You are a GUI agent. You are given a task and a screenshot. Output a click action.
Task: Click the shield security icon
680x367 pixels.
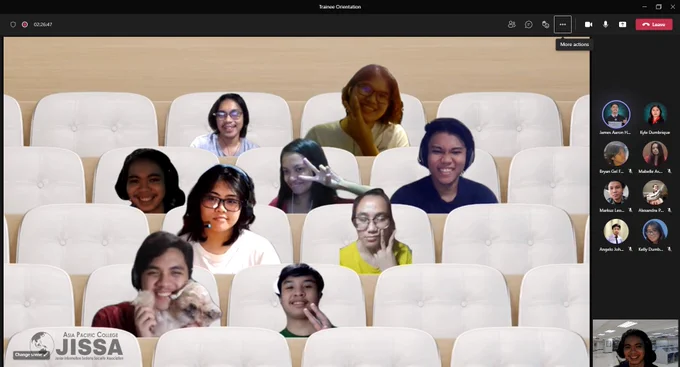pos(13,24)
